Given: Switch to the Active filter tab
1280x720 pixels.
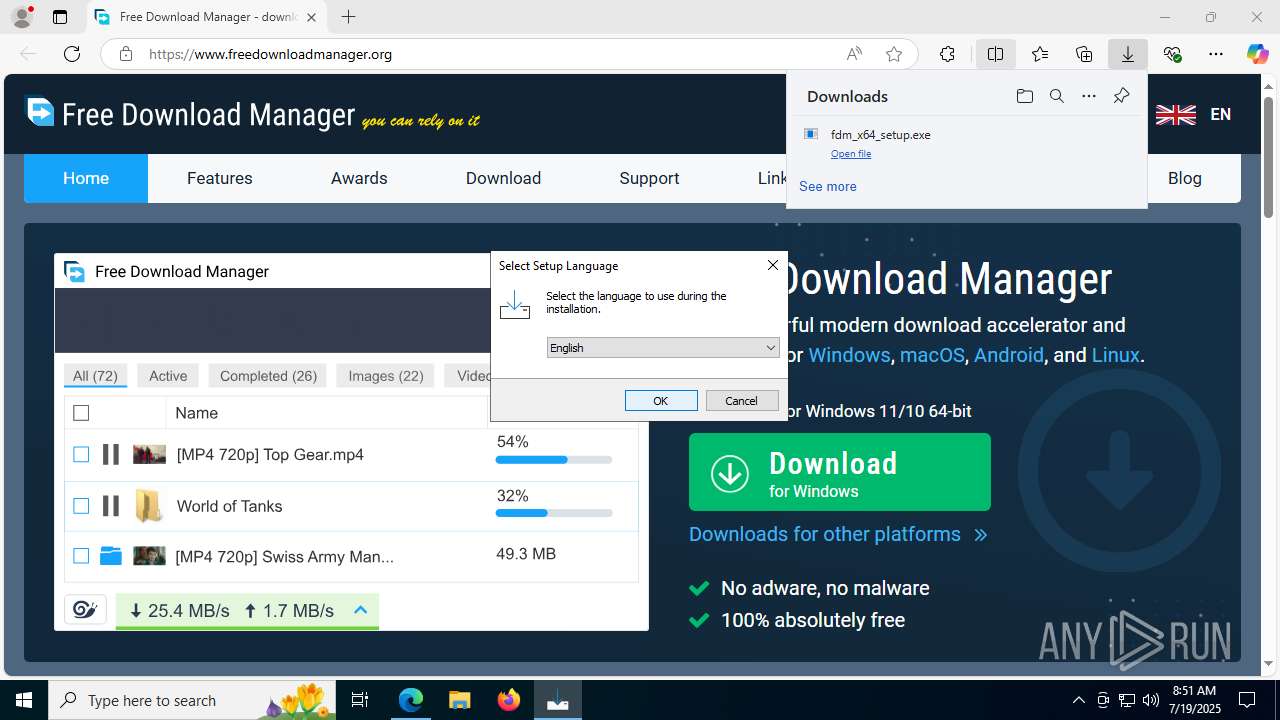Looking at the screenshot, I should coord(168,376).
